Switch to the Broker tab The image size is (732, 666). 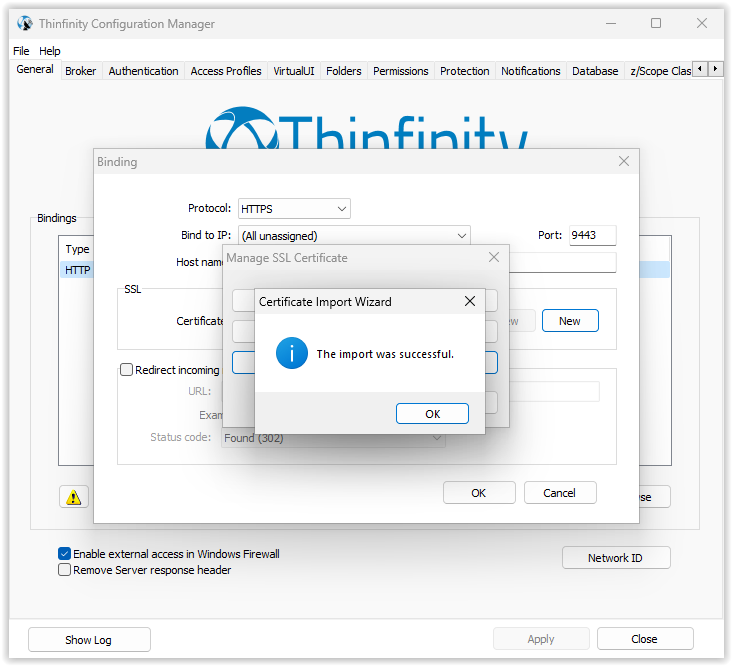[x=80, y=71]
